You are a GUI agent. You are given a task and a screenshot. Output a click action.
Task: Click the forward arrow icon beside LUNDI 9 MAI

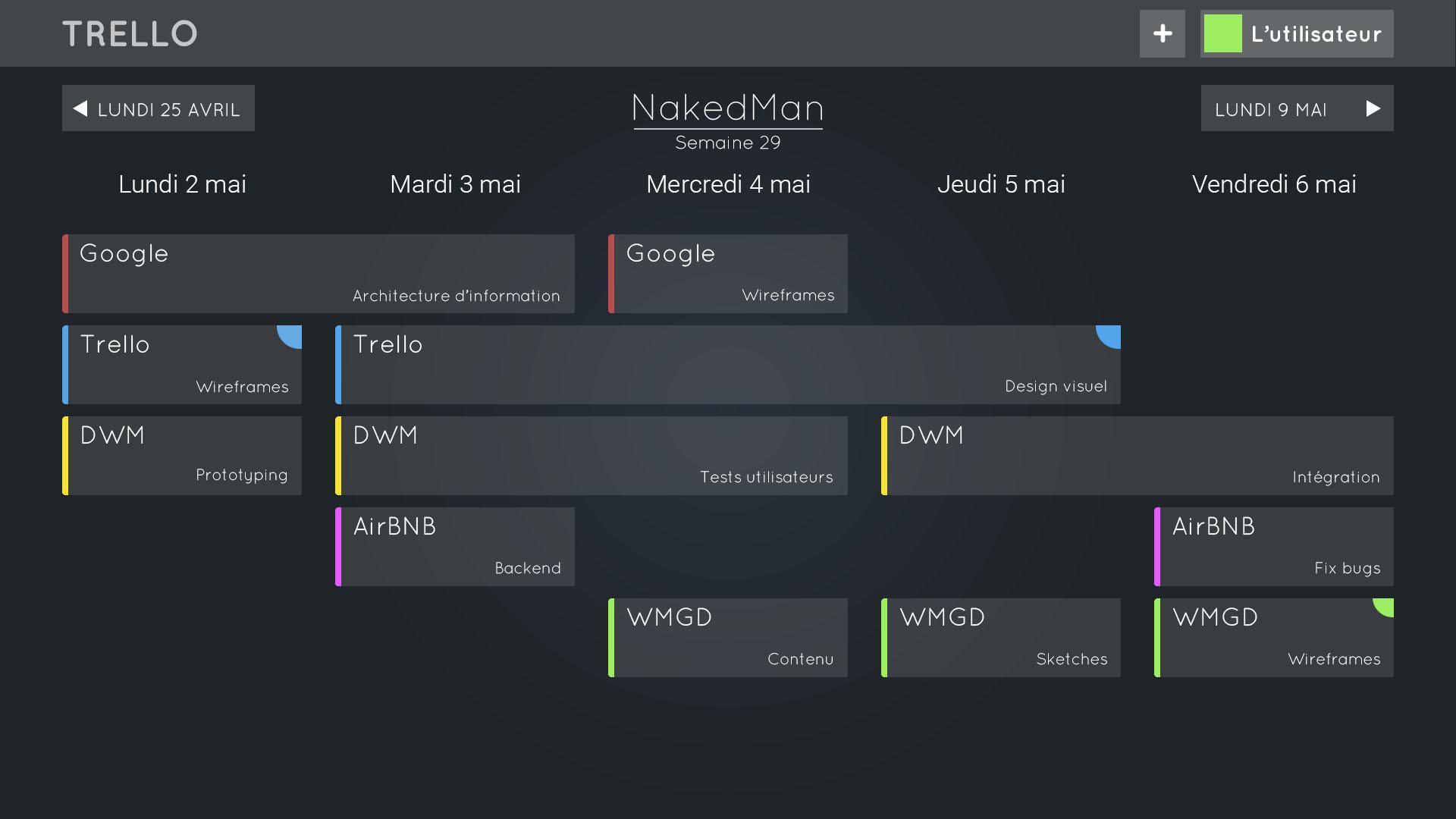[x=1373, y=108]
